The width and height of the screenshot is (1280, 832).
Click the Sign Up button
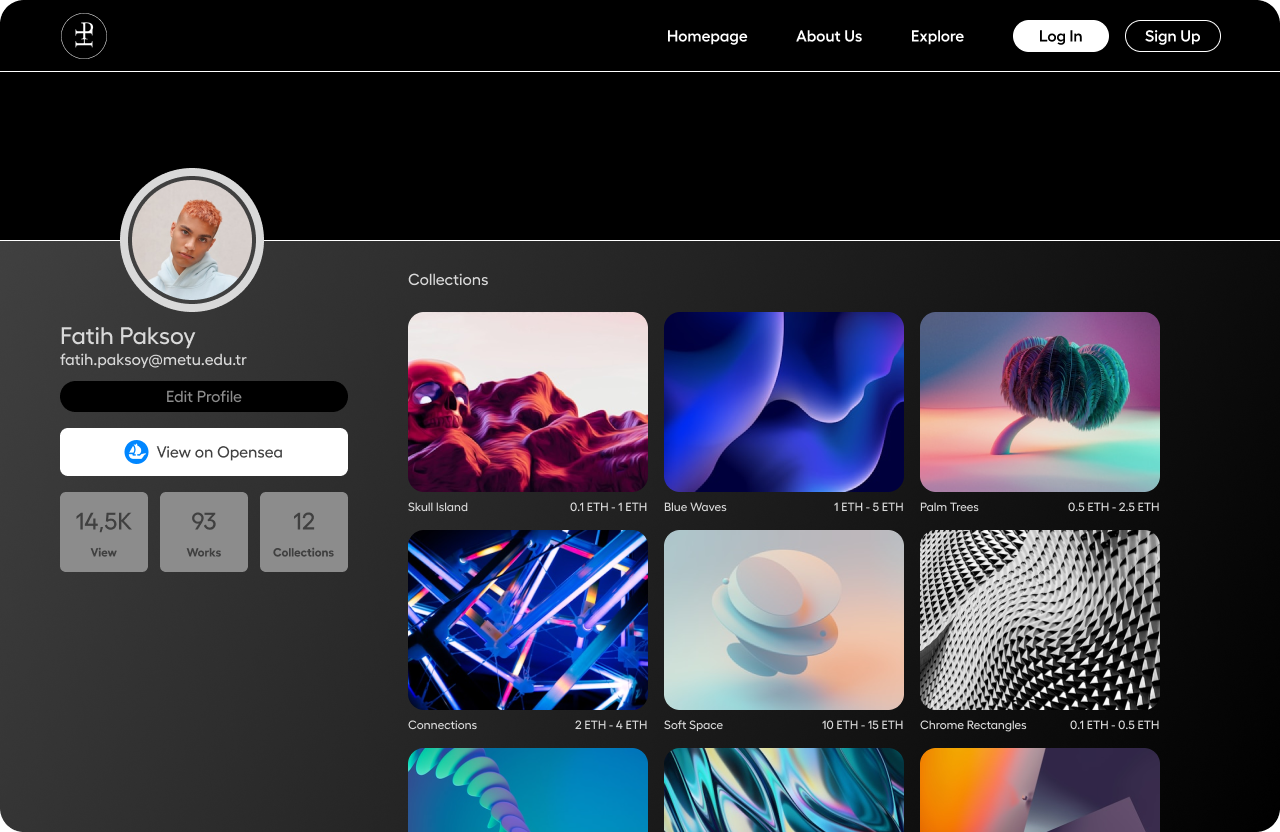click(1173, 36)
